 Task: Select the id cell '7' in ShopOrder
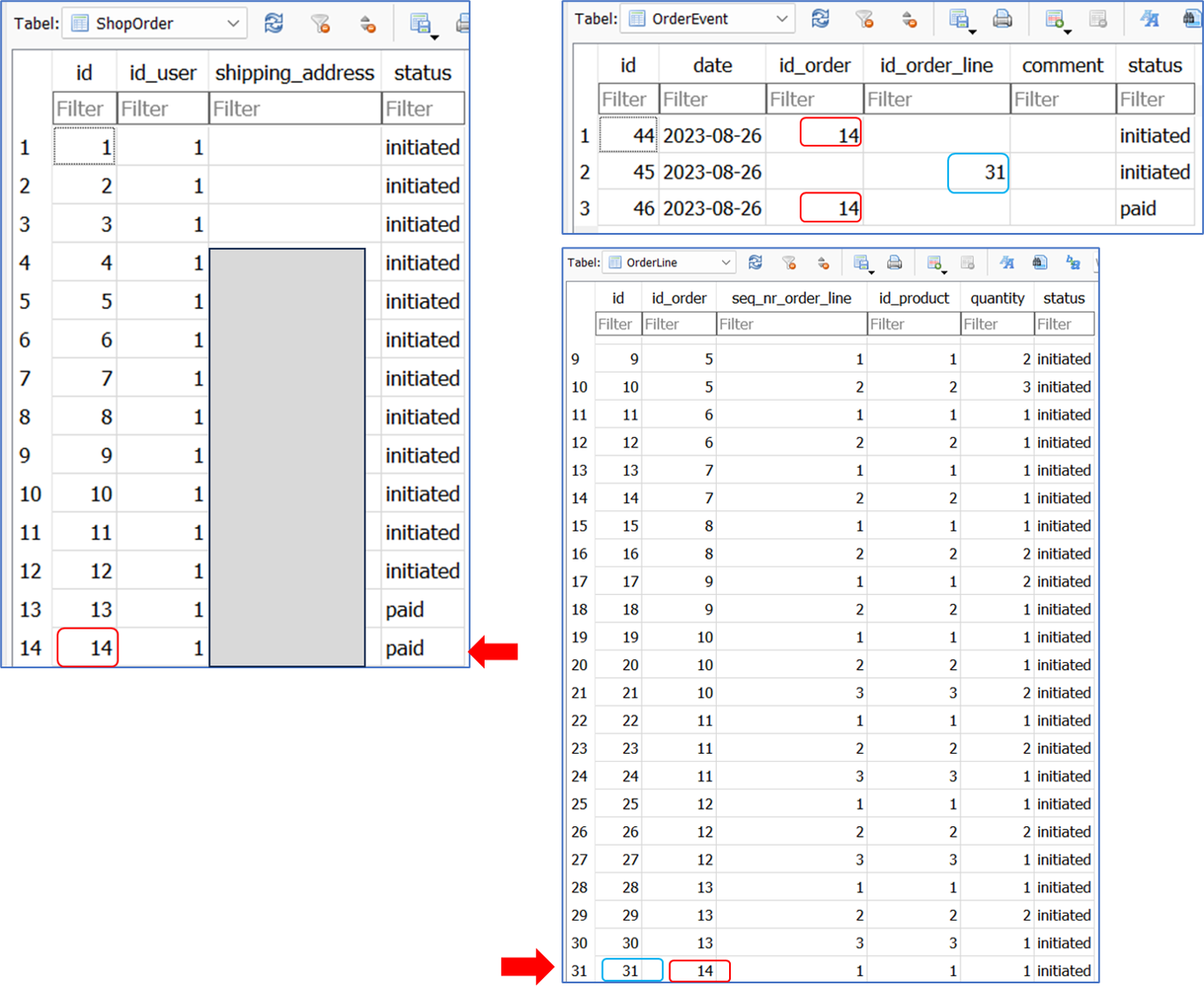pyautogui.click(x=85, y=379)
